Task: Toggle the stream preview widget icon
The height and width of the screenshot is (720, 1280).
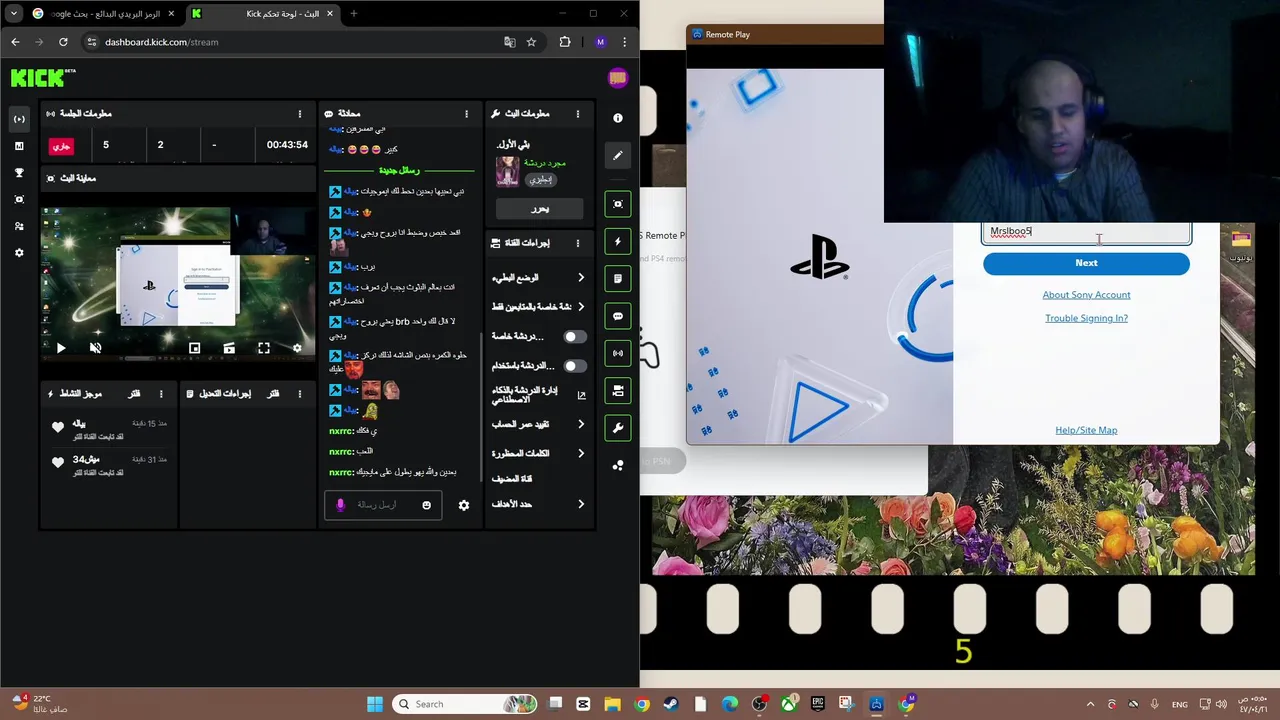Action: point(618,204)
